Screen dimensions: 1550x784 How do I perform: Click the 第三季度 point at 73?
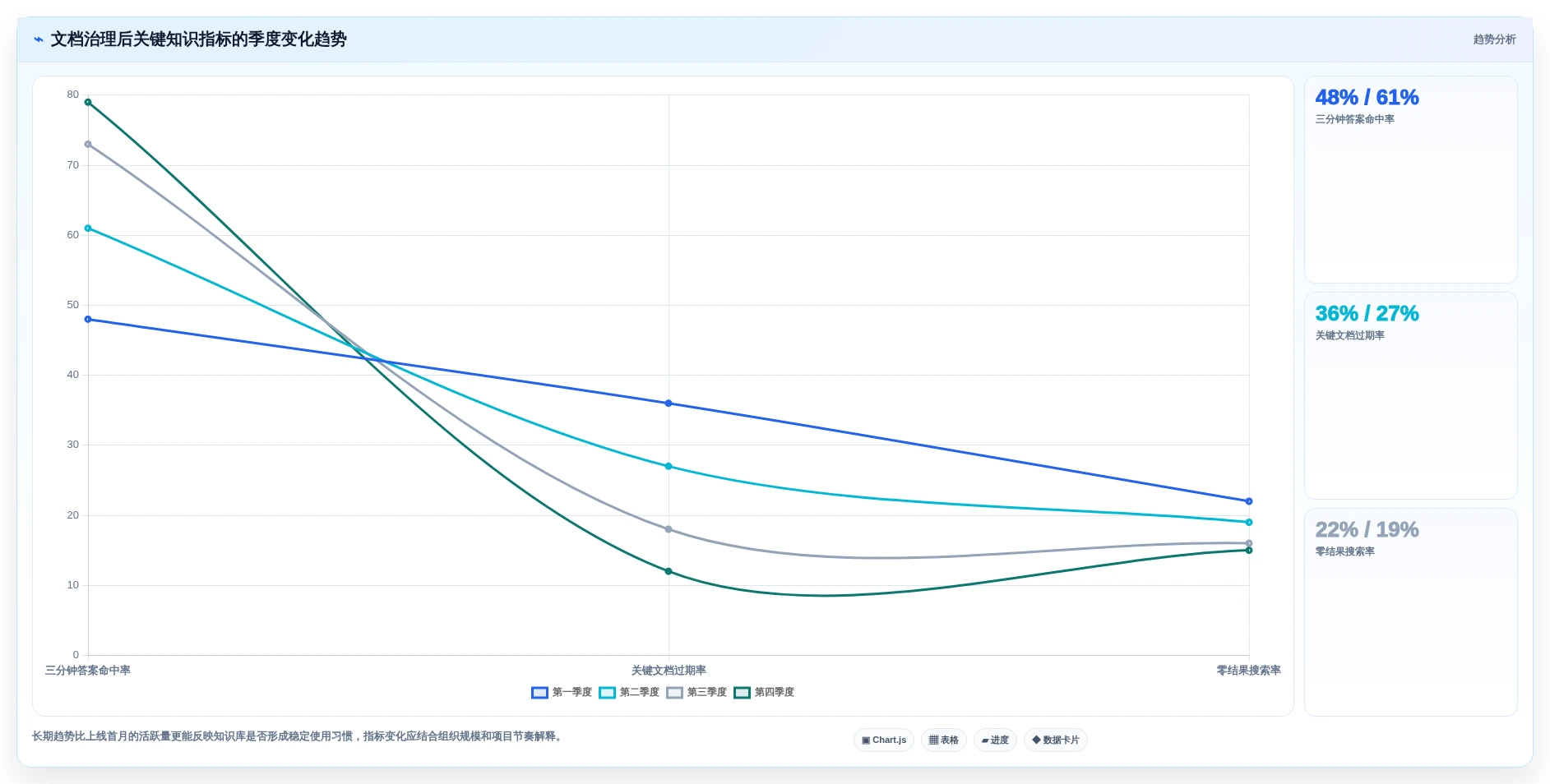pos(88,144)
